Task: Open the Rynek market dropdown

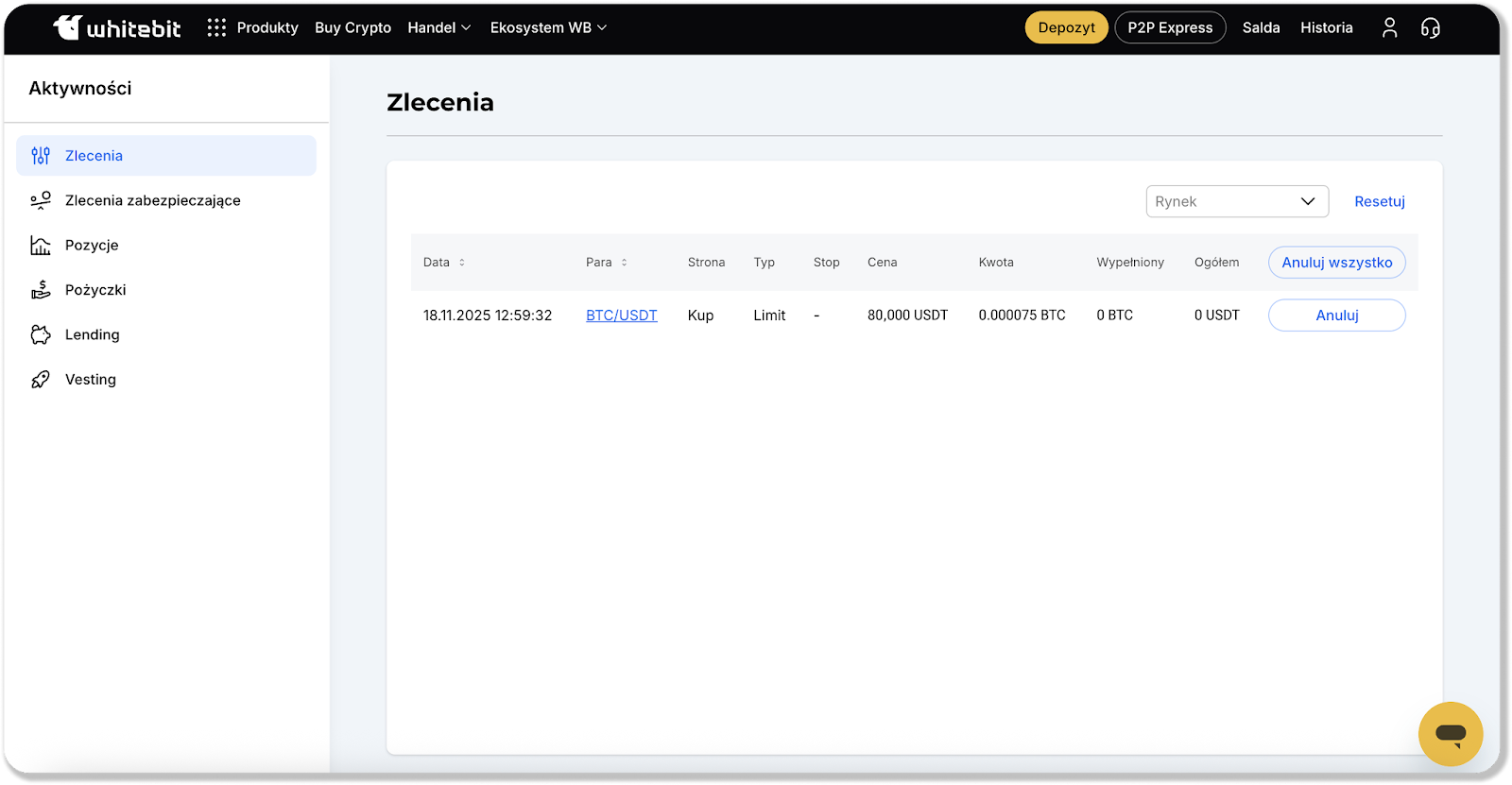Action: pyautogui.click(x=1237, y=201)
